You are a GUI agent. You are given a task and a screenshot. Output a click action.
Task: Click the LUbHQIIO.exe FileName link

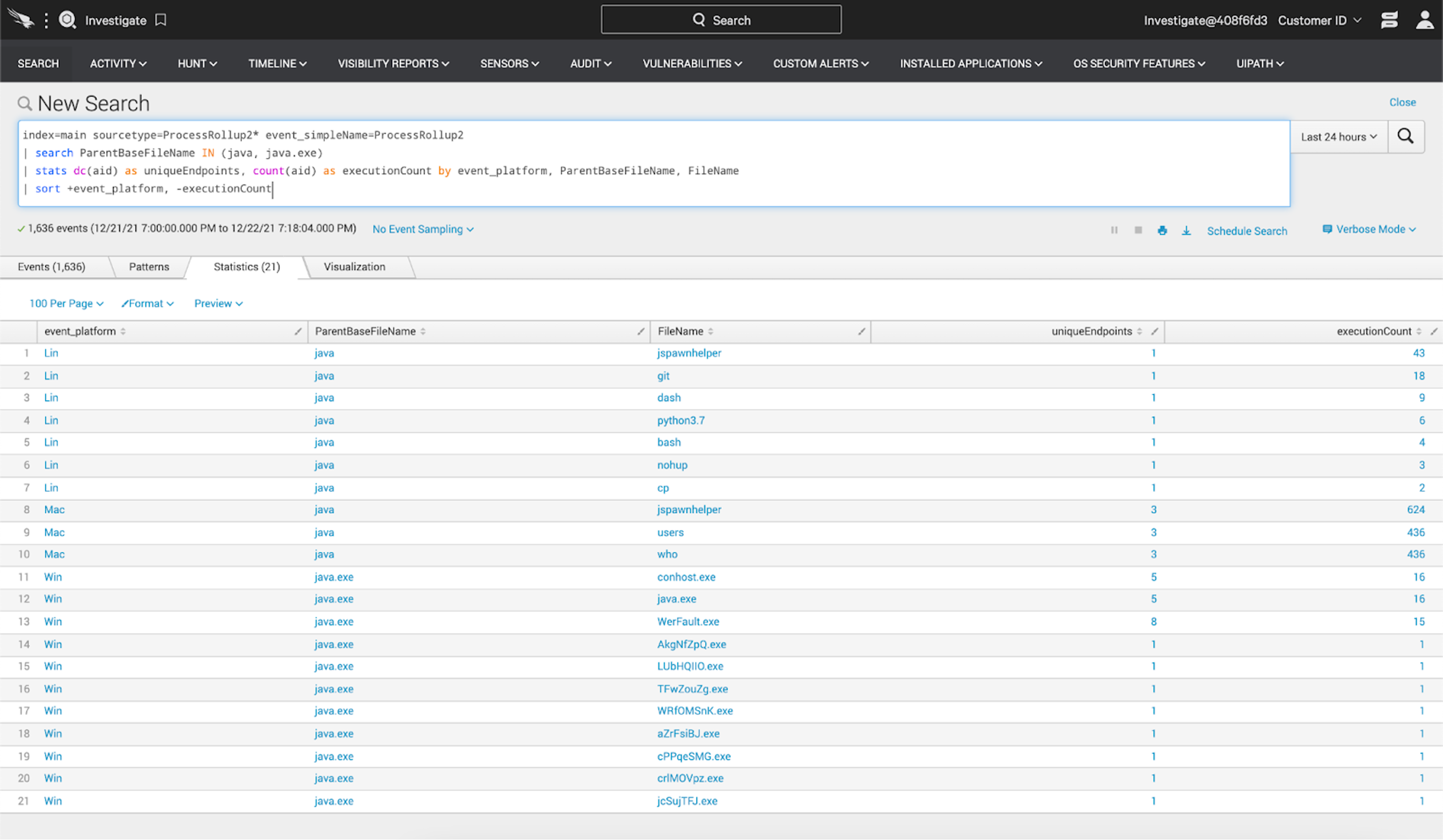click(x=690, y=666)
